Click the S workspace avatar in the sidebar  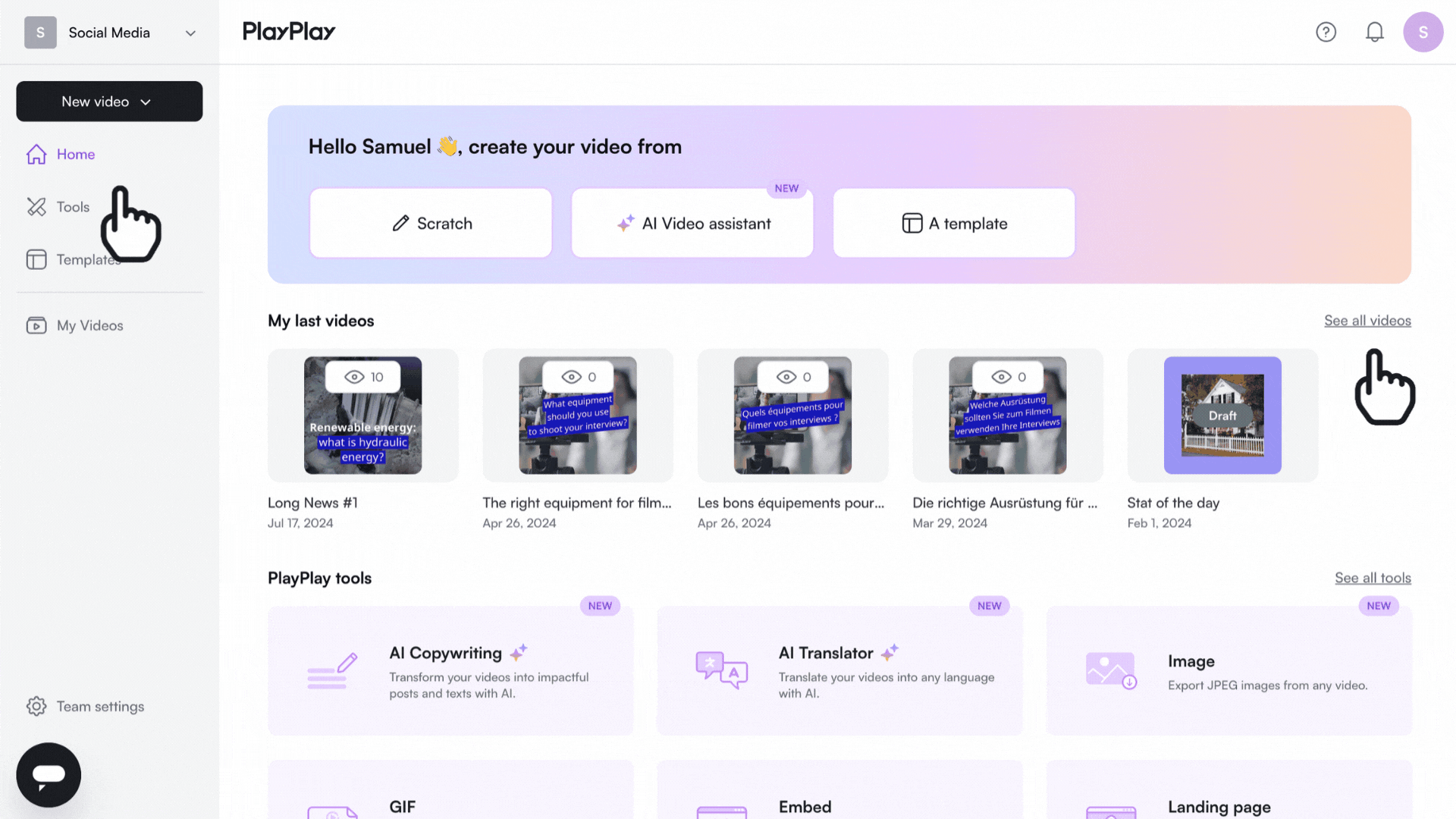coord(40,33)
